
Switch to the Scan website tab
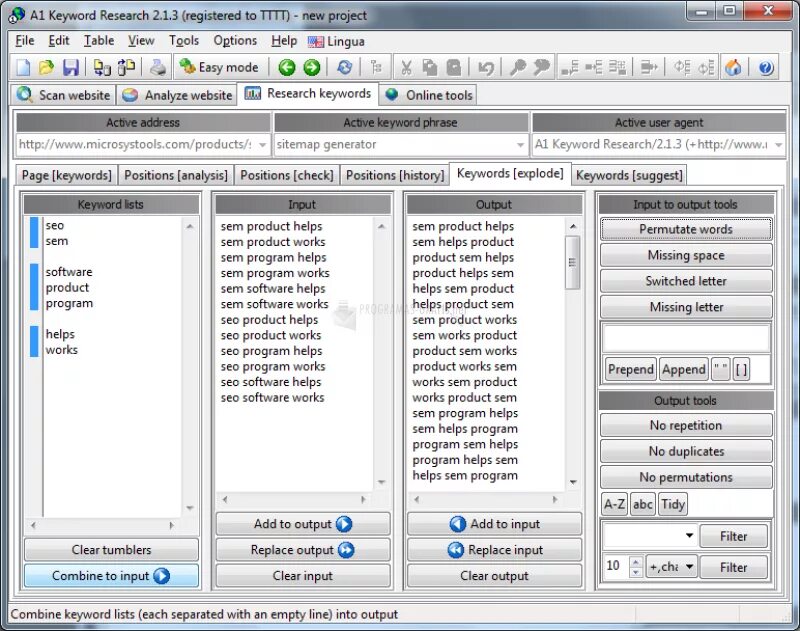click(x=63, y=95)
